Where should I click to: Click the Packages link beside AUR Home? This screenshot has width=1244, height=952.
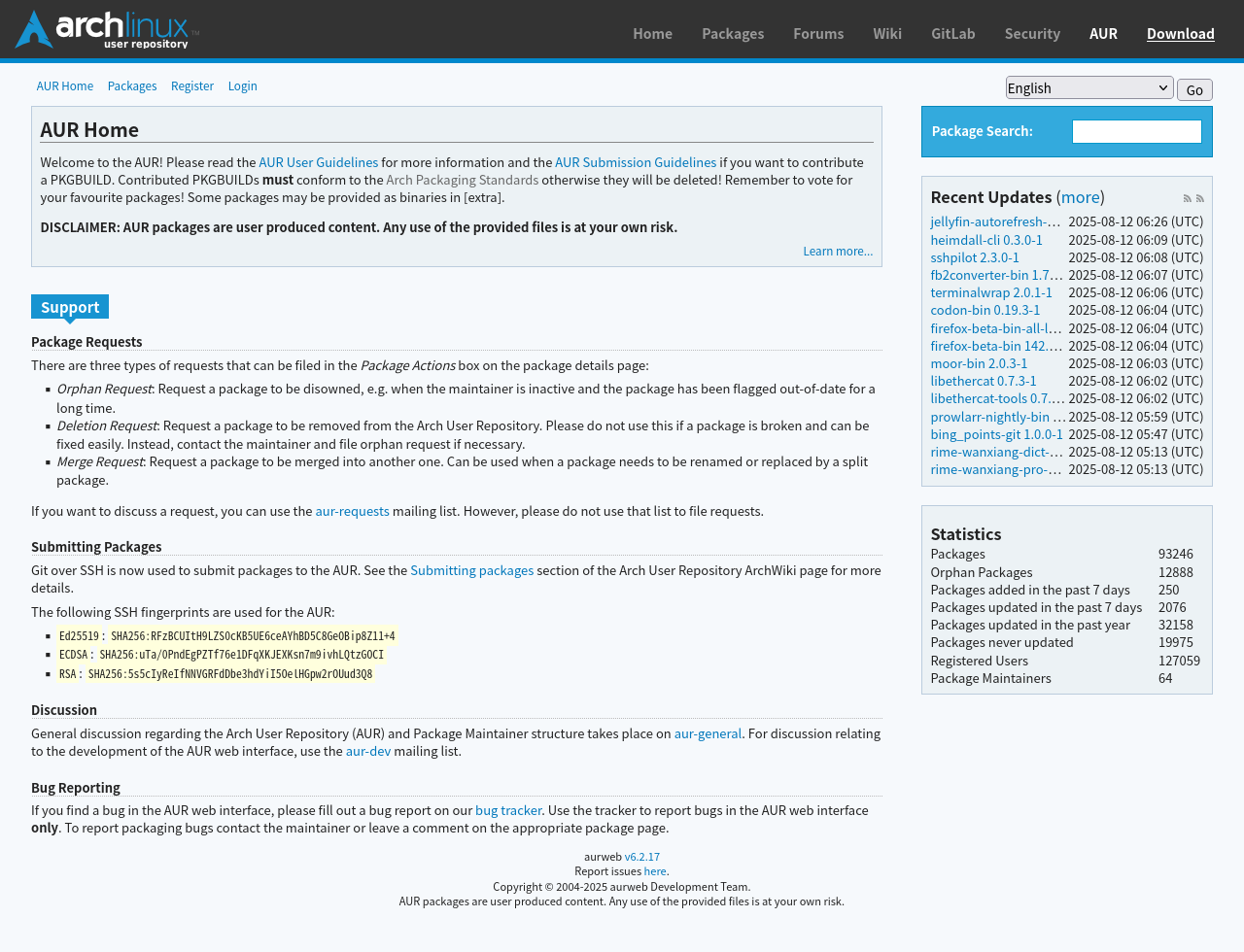pos(132,86)
